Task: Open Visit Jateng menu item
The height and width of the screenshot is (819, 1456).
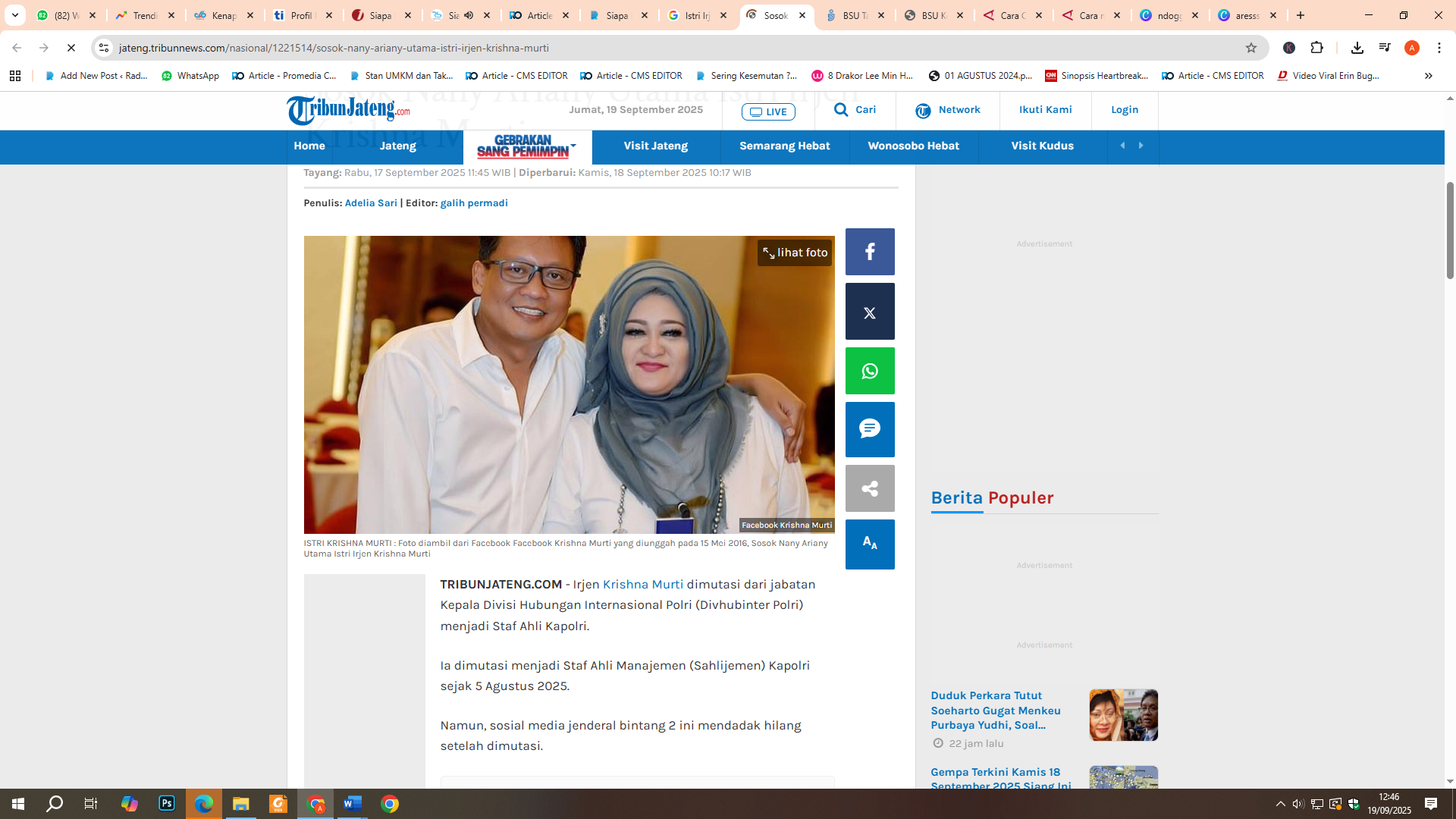Action: click(656, 146)
